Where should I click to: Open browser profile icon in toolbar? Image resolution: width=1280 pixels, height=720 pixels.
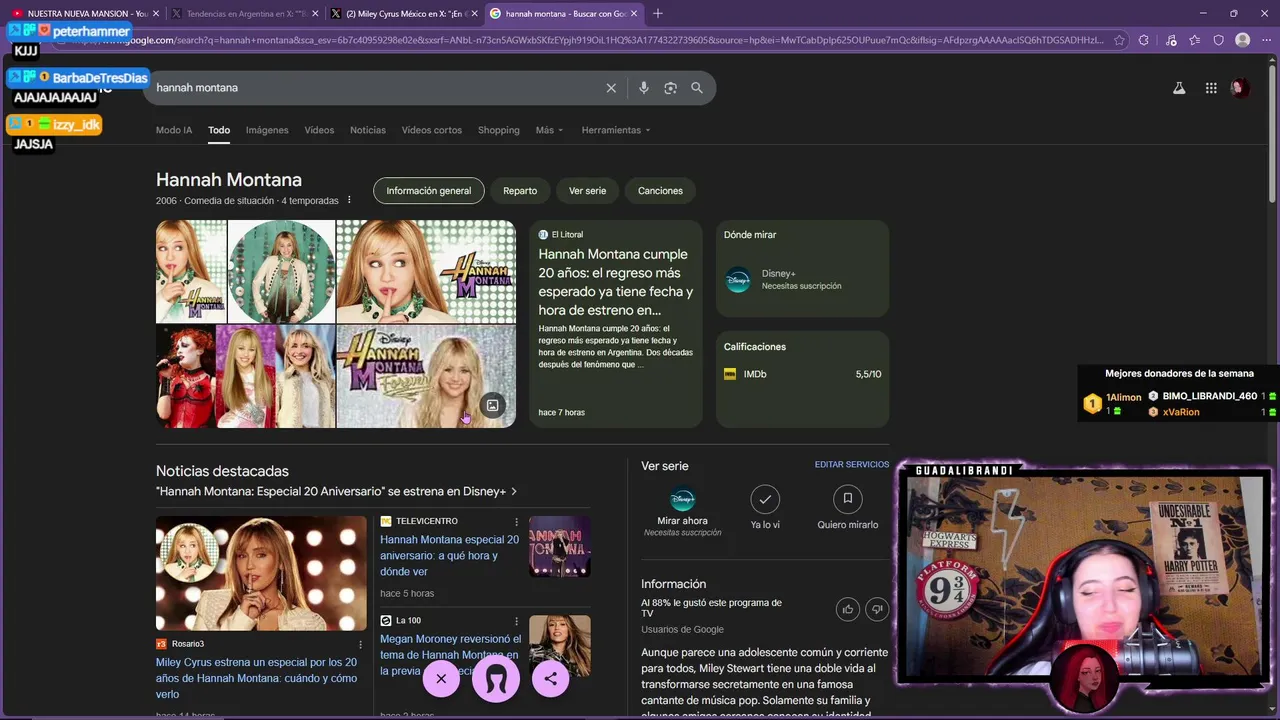point(1242,40)
